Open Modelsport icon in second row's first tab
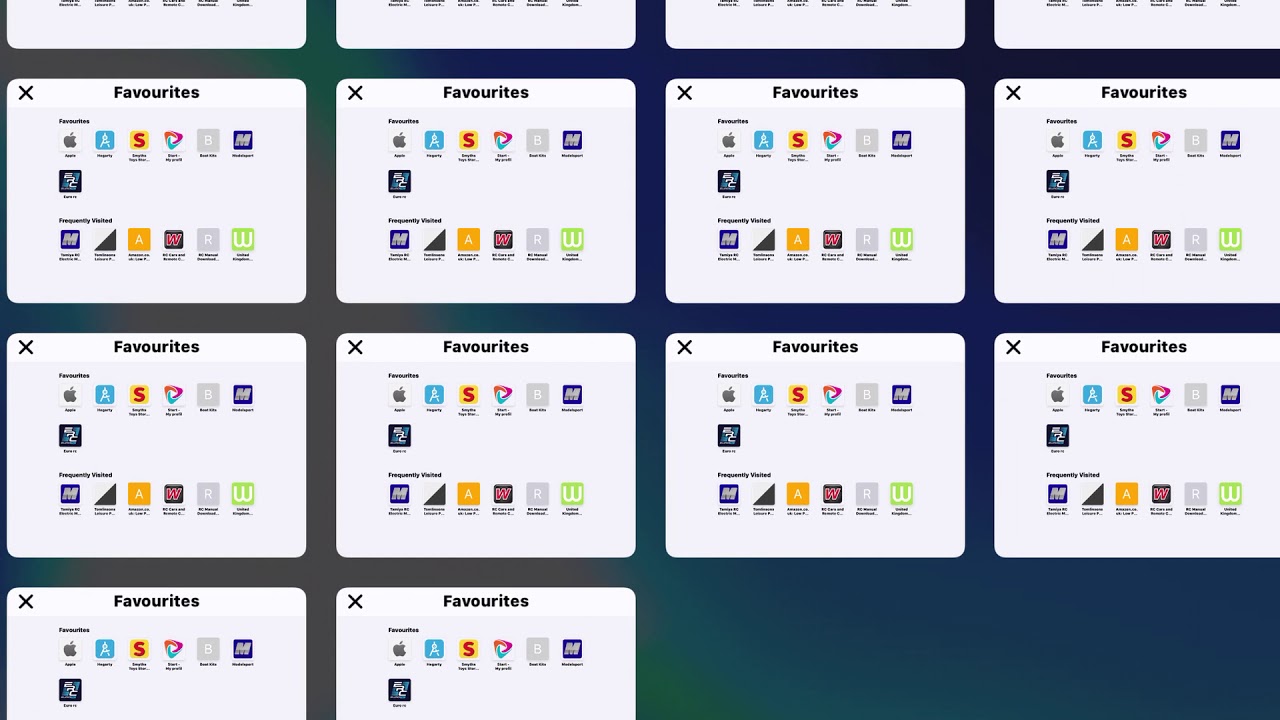1280x720 pixels. 243,140
